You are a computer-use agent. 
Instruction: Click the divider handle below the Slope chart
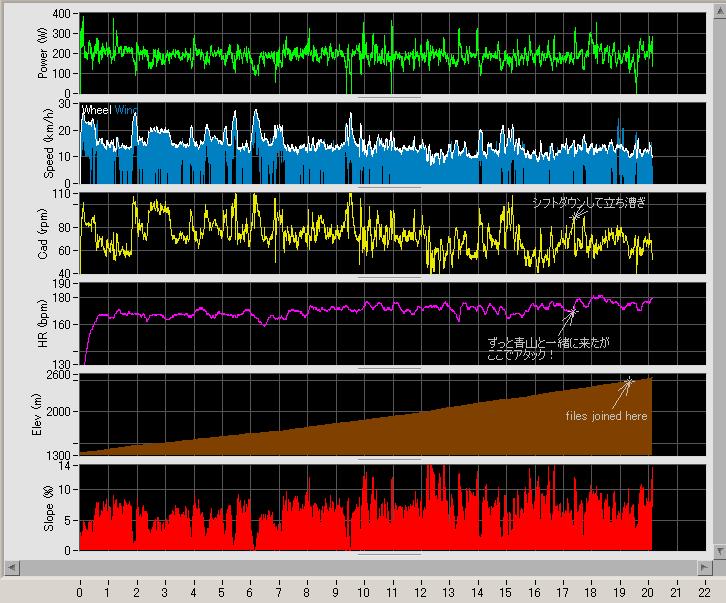tap(388, 552)
